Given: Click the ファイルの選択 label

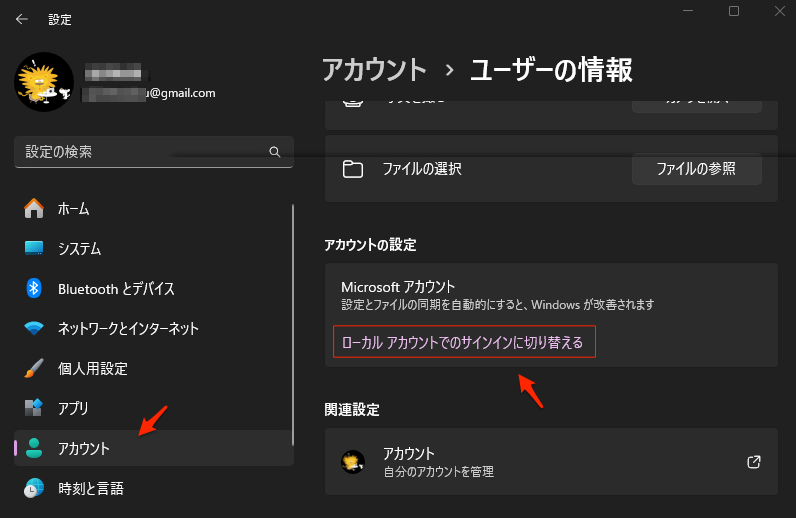Looking at the screenshot, I should click(x=422, y=169).
